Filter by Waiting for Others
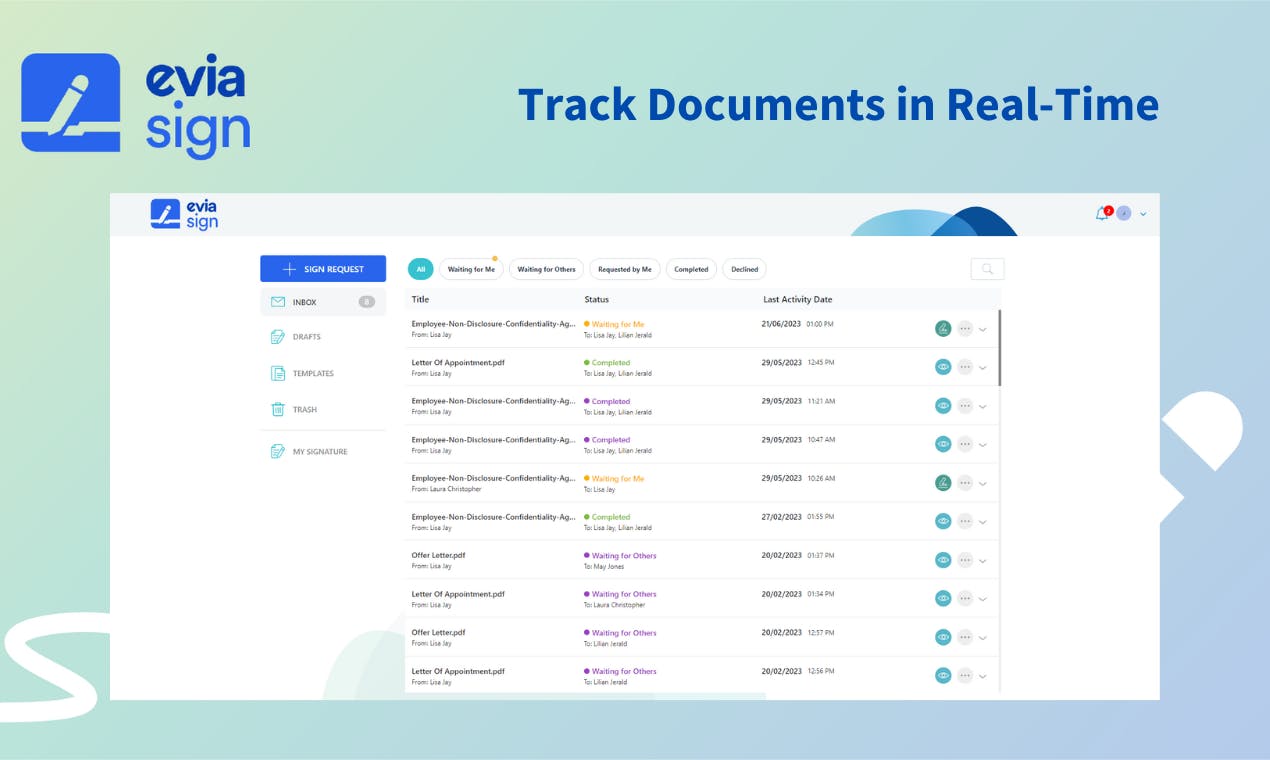The height and width of the screenshot is (760, 1270). [546, 269]
